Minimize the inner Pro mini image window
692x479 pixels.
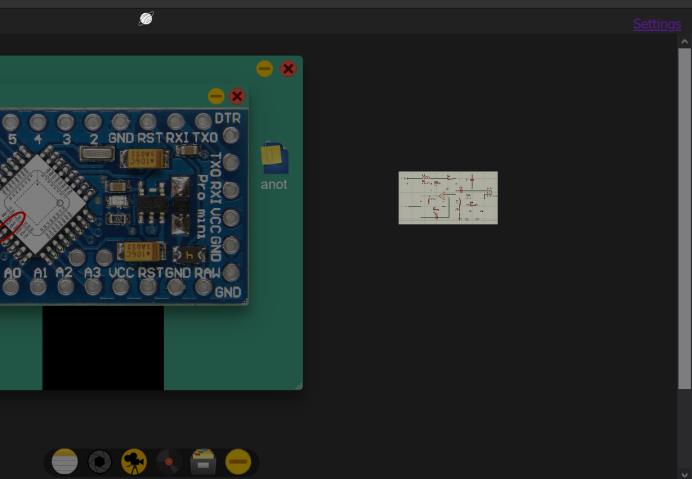click(x=216, y=96)
